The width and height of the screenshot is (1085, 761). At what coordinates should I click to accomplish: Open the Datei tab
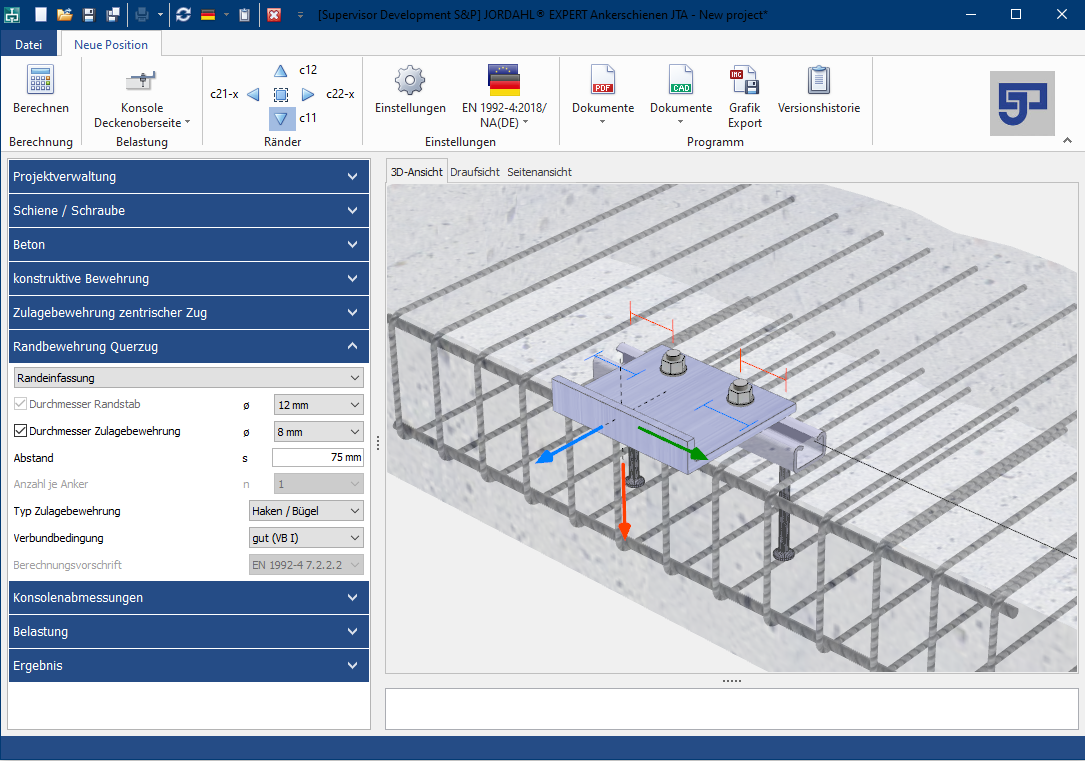coord(28,44)
